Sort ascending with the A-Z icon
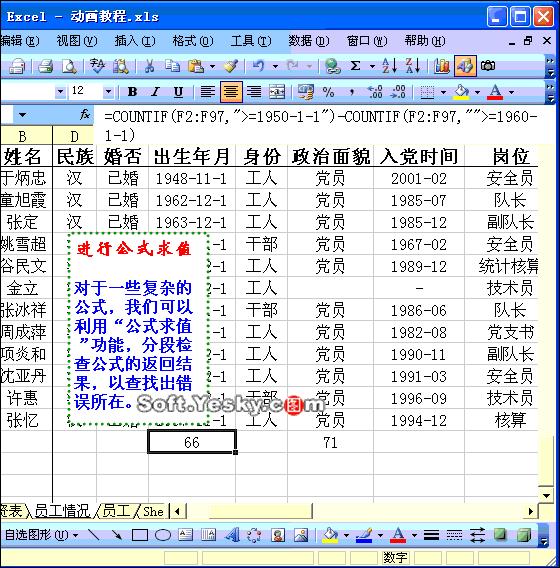The height and width of the screenshot is (568, 560). tap(389, 66)
